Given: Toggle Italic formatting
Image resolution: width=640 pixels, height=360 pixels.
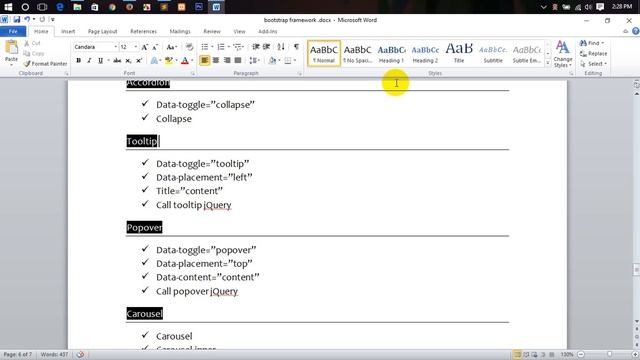Looking at the screenshot, I should pos(89,61).
